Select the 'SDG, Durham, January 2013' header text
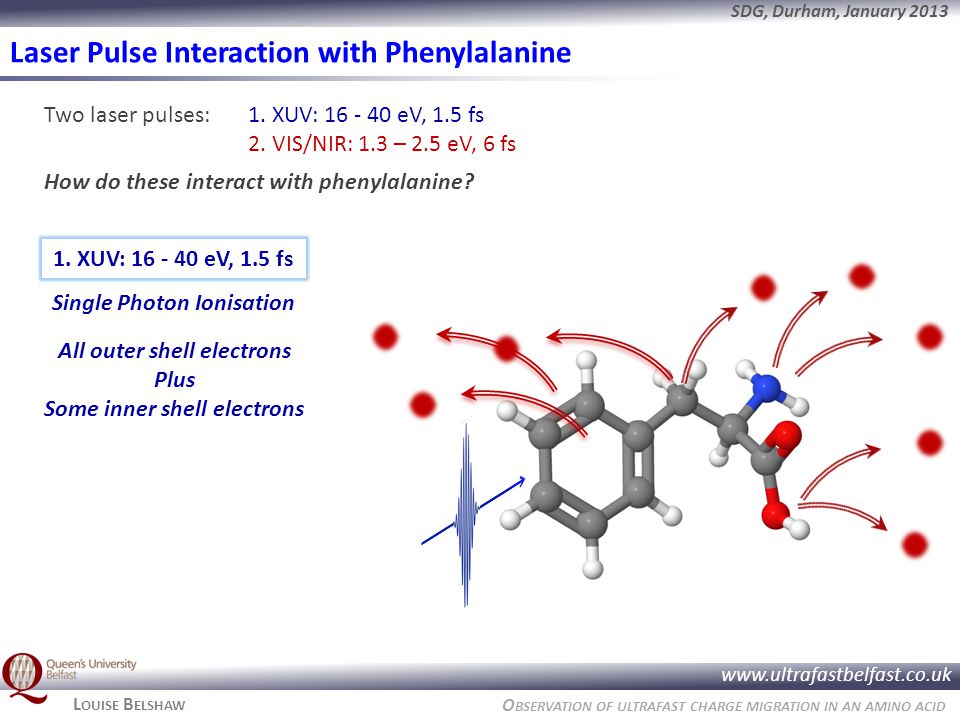The image size is (960, 720). (x=838, y=11)
